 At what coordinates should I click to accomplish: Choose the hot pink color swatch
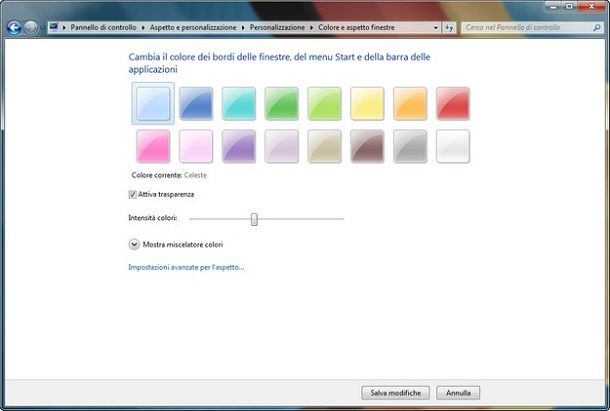coord(153,146)
